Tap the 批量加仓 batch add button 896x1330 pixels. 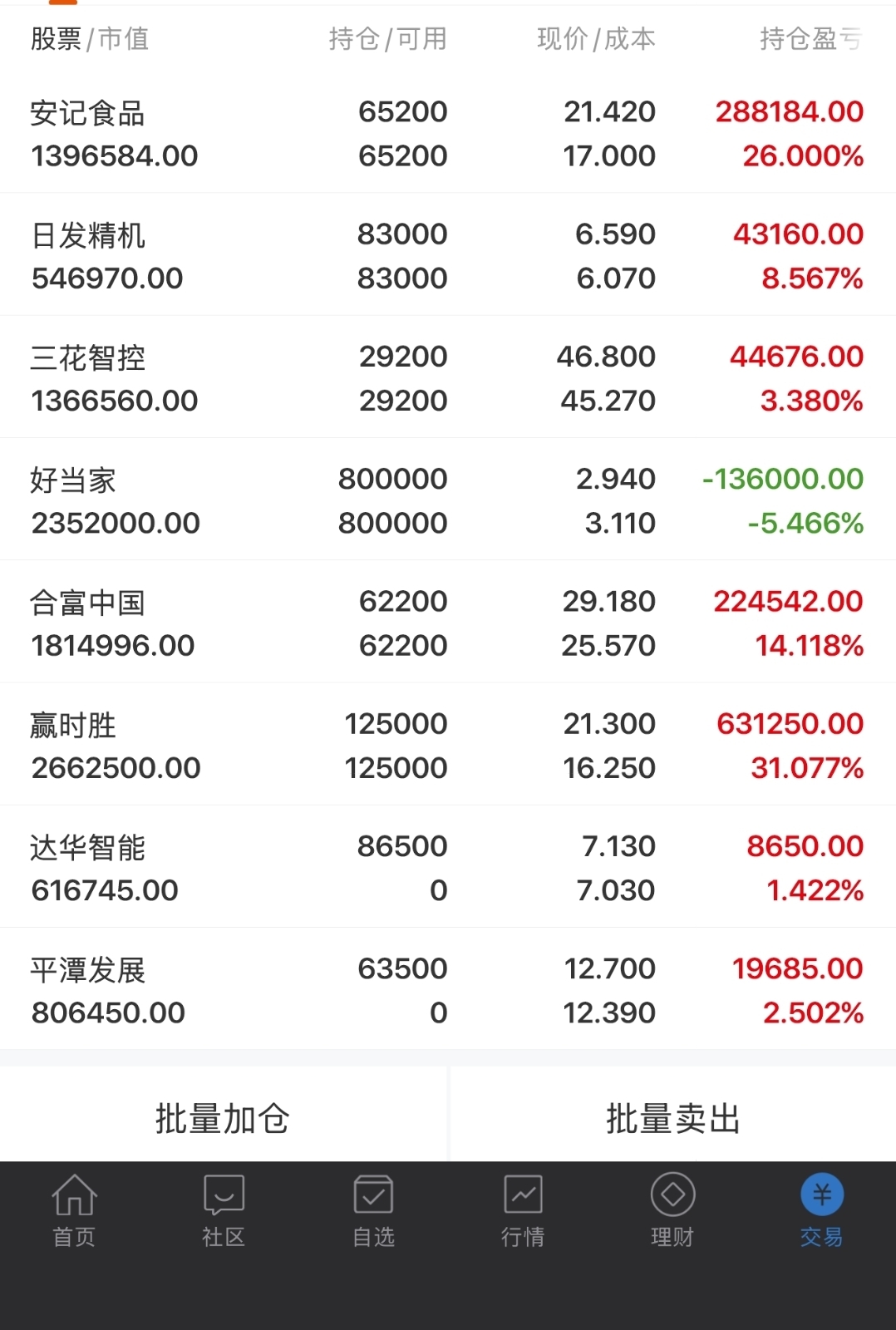click(x=223, y=1118)
